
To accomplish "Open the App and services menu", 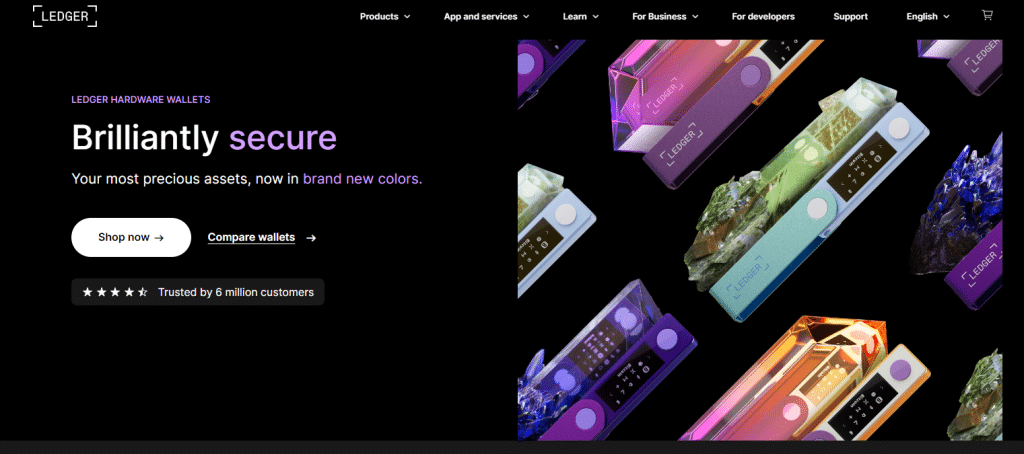I will tap(480, 16).
